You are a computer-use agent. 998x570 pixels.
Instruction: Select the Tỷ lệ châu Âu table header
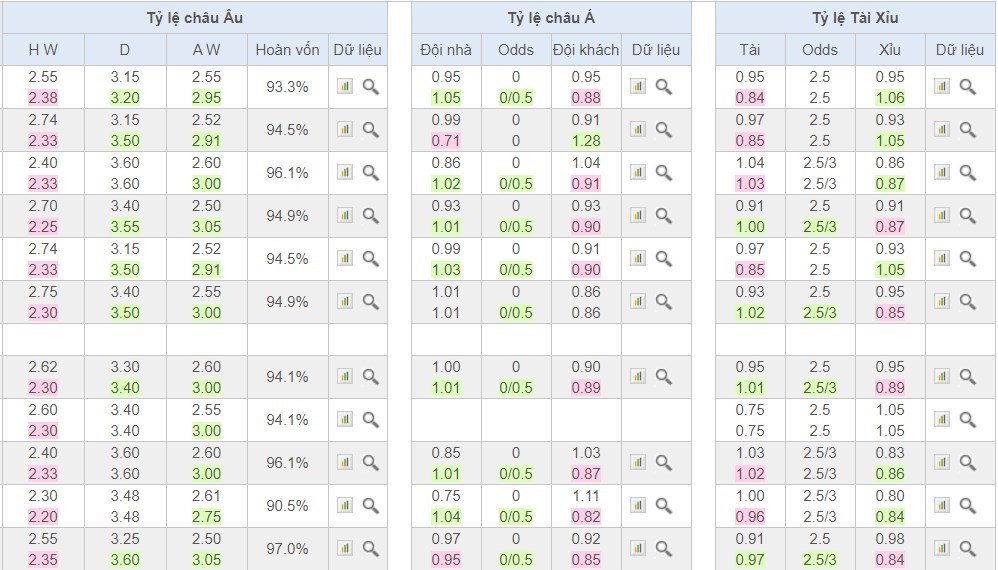point(194,18)
